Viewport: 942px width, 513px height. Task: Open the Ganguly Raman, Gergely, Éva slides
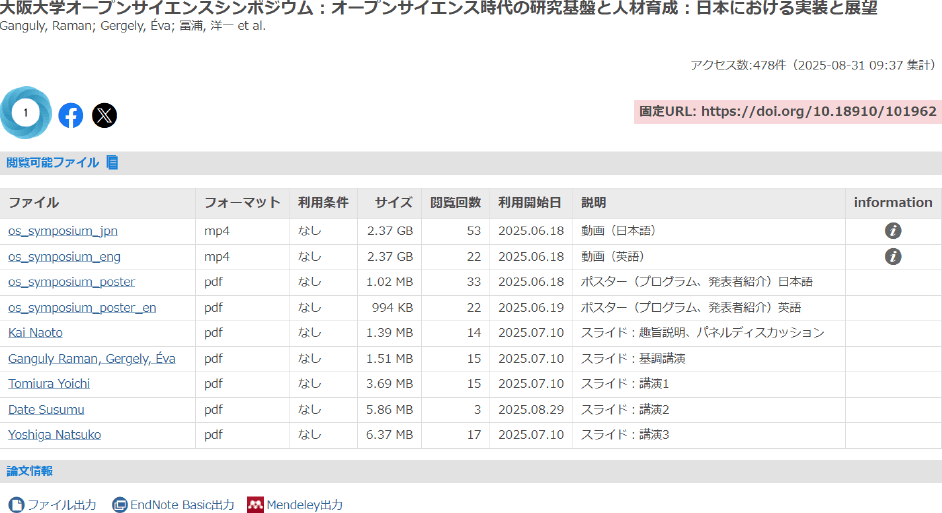pos(91,359)
